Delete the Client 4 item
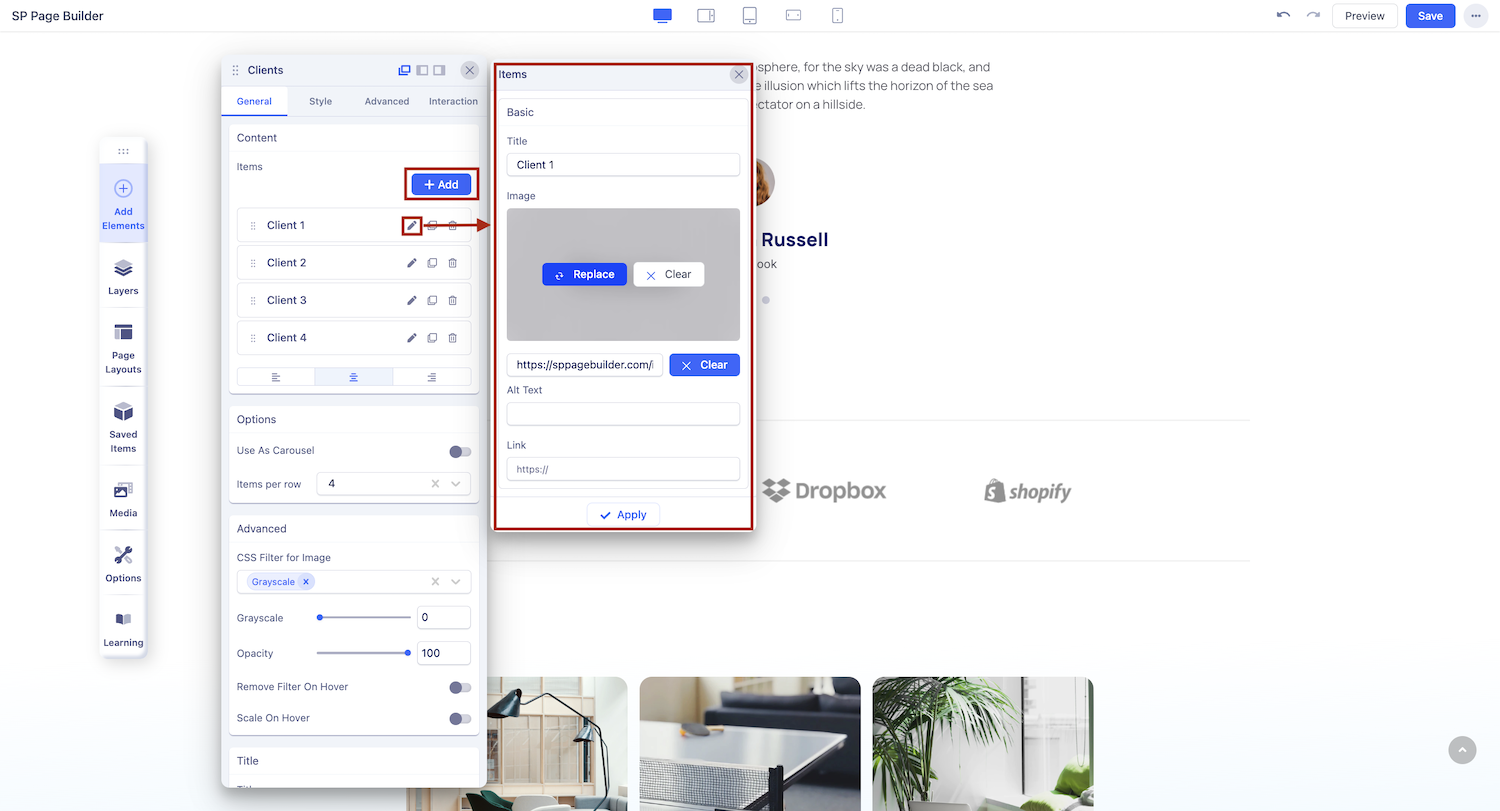 click(452, 338)
